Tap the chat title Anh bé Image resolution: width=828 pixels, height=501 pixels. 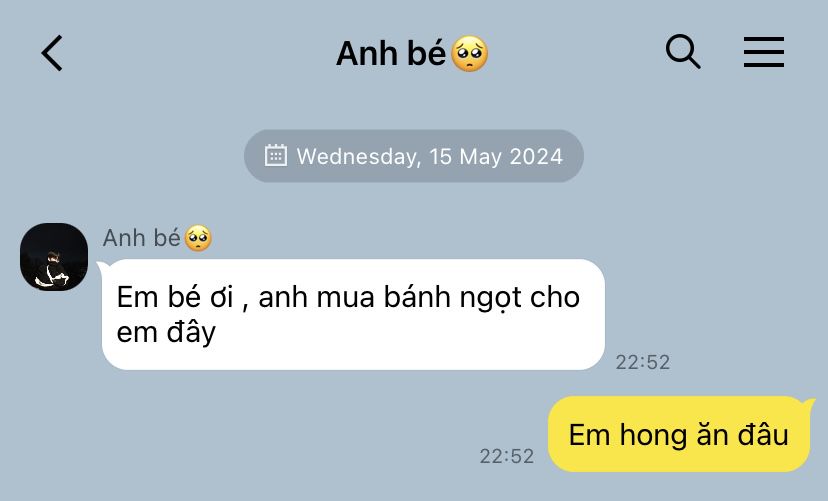[391, 53]
